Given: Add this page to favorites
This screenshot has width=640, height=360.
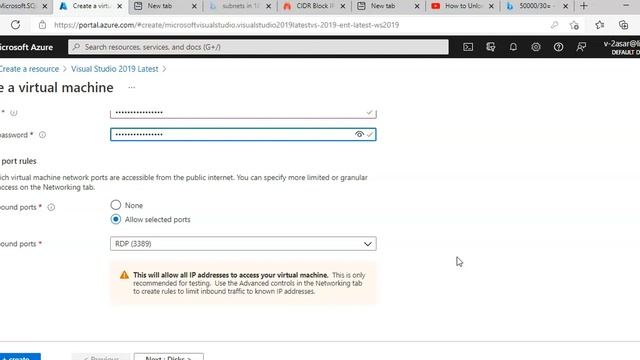Looking at the screenshot, I should [x=574, y=25].
